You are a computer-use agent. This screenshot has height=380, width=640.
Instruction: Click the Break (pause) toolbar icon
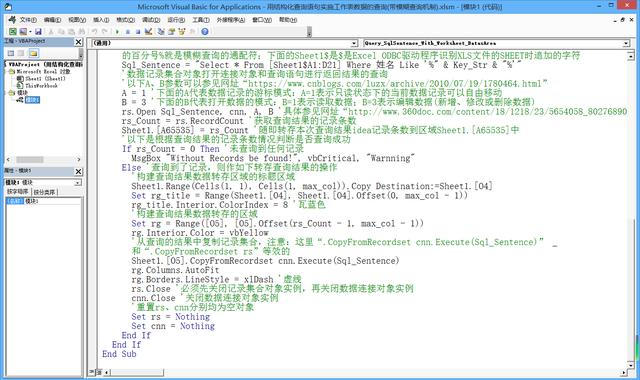(128, 31)
